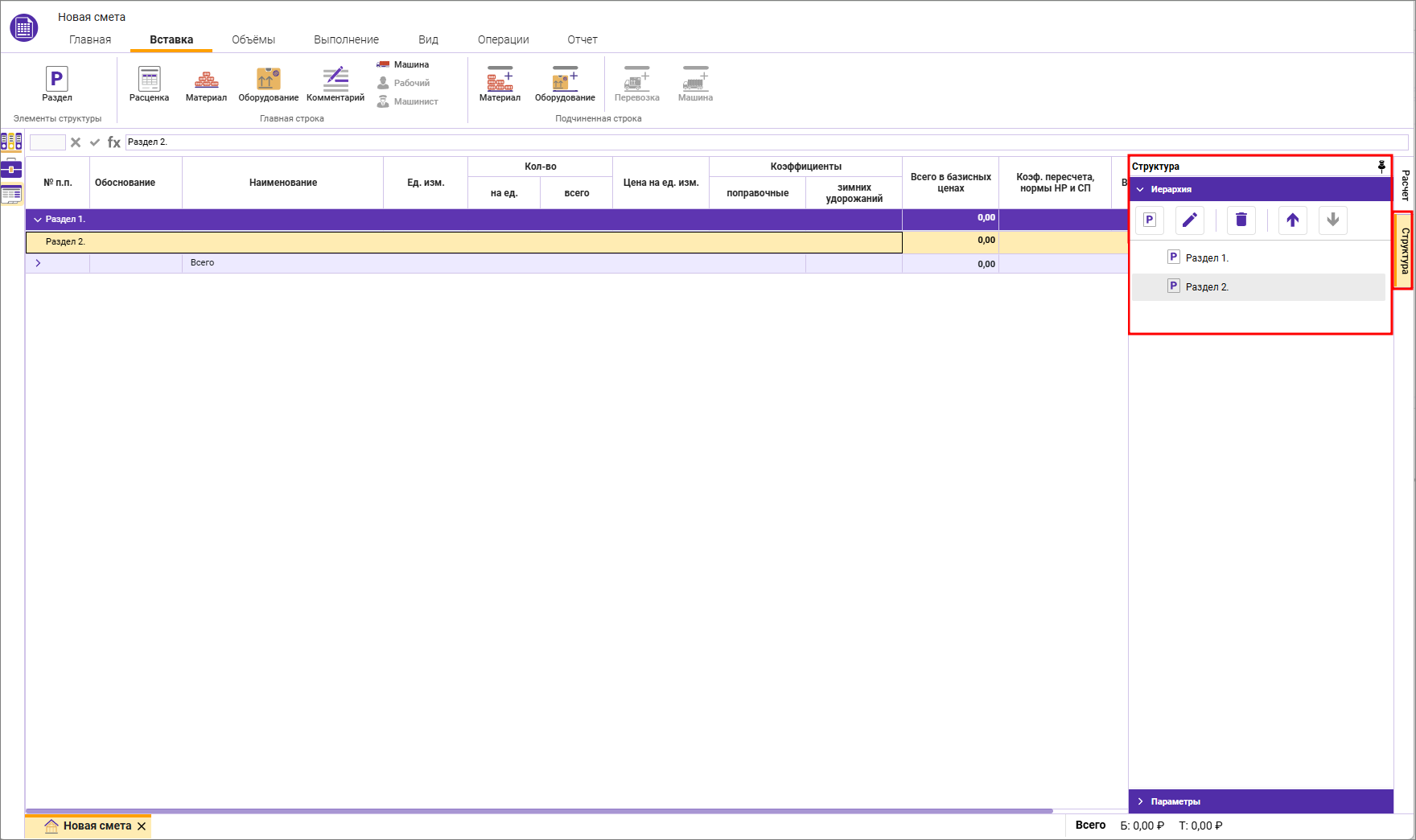The width and height of the screenshot is (1416, 840).
Task: Cancel formula edit with the X
Action: click(x=76, y=142)
